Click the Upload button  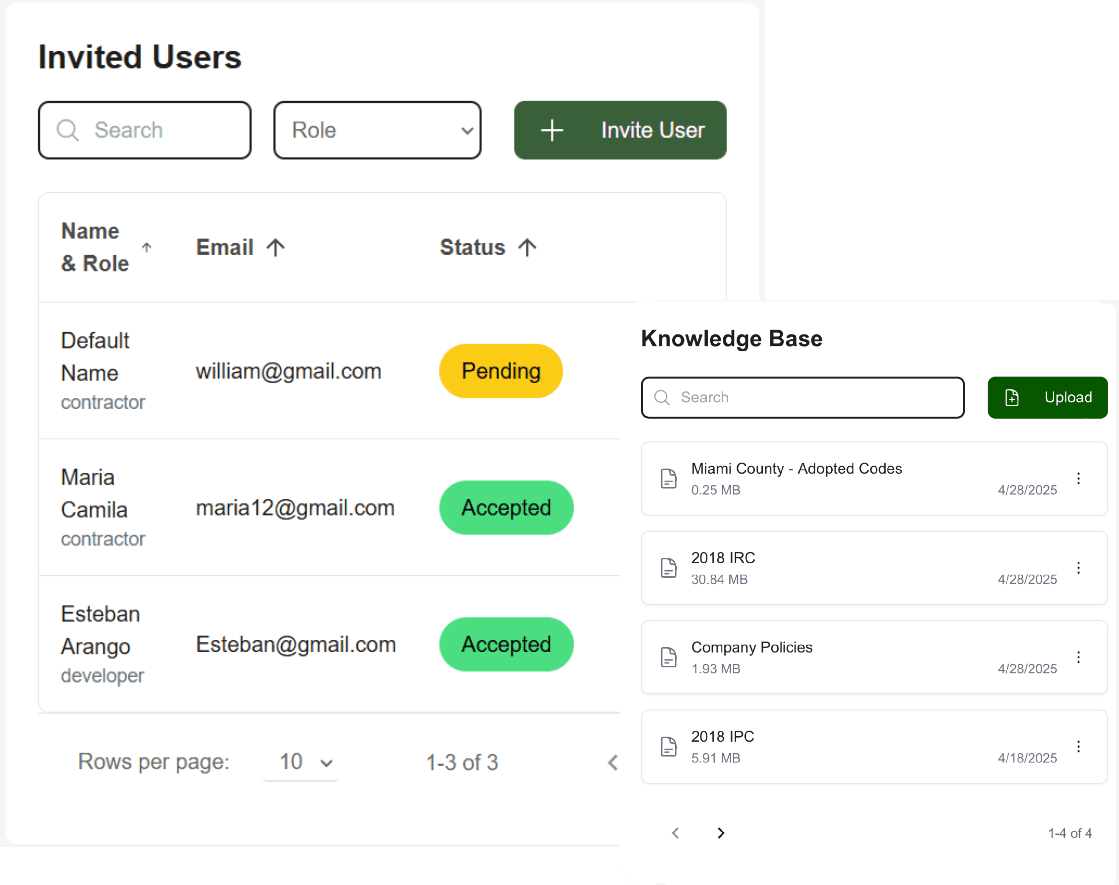point(1047,397)
